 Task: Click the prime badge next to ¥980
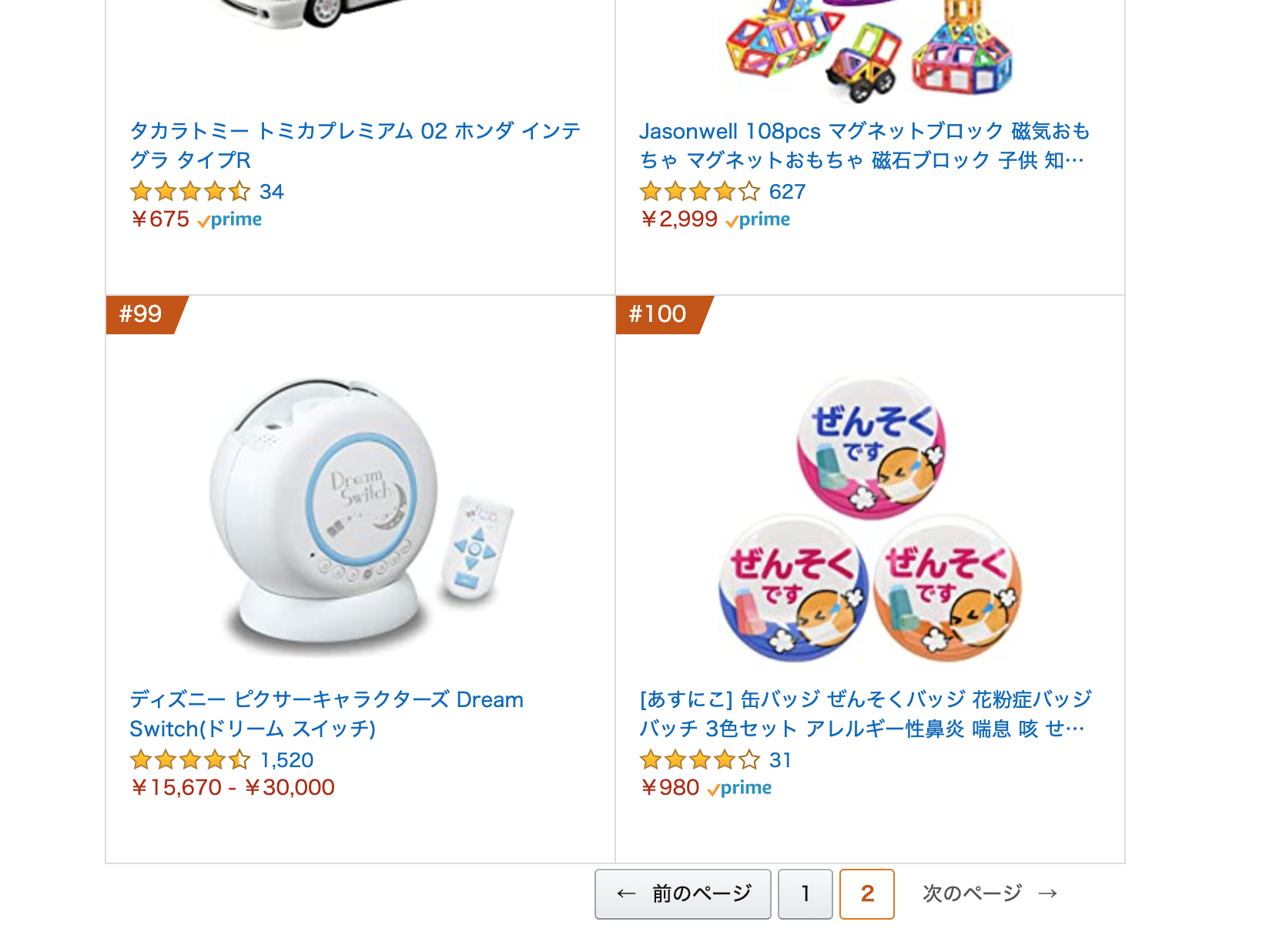pos(741,788)
